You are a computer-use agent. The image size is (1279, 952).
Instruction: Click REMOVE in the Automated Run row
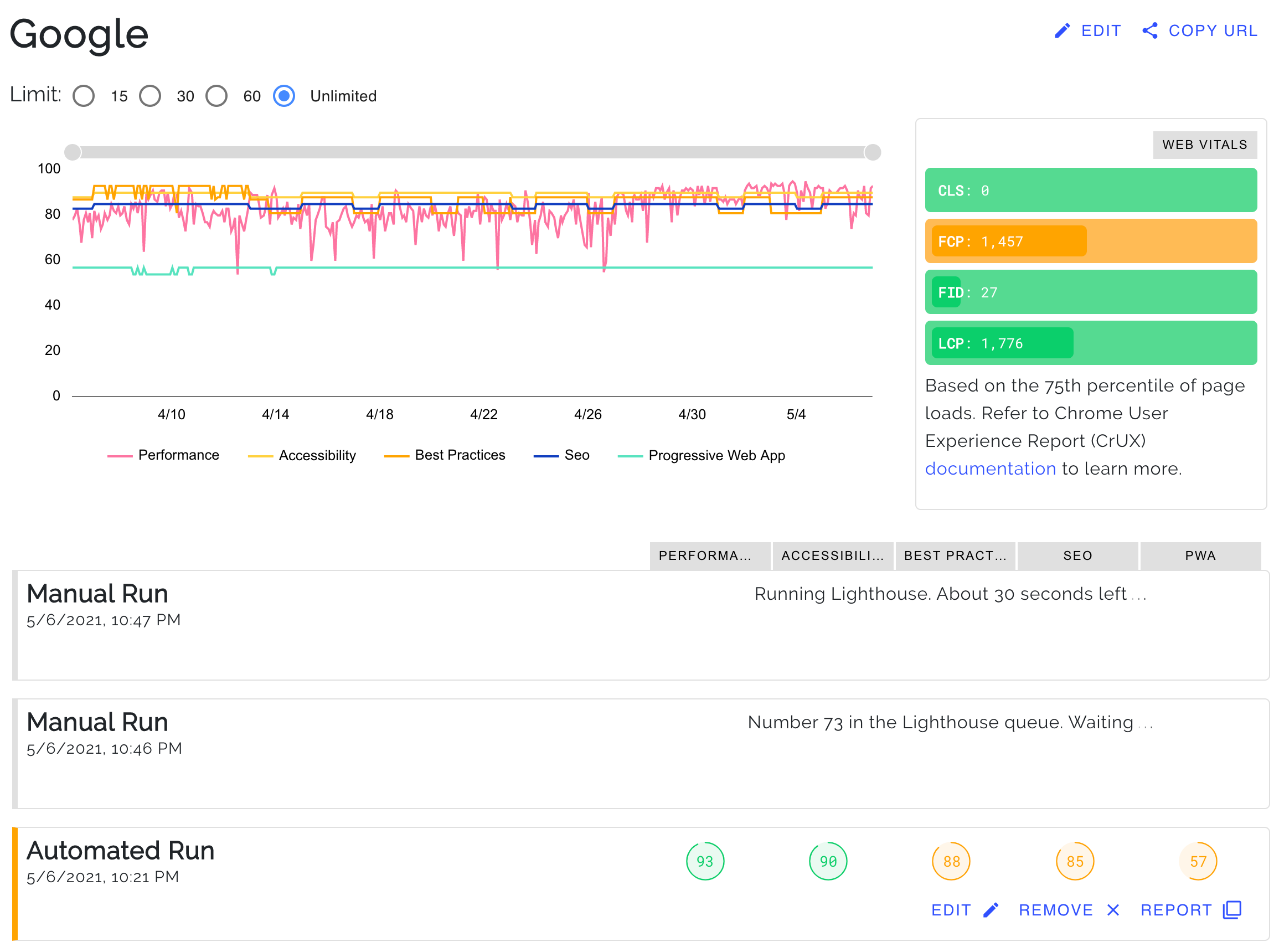(1070, 910)
